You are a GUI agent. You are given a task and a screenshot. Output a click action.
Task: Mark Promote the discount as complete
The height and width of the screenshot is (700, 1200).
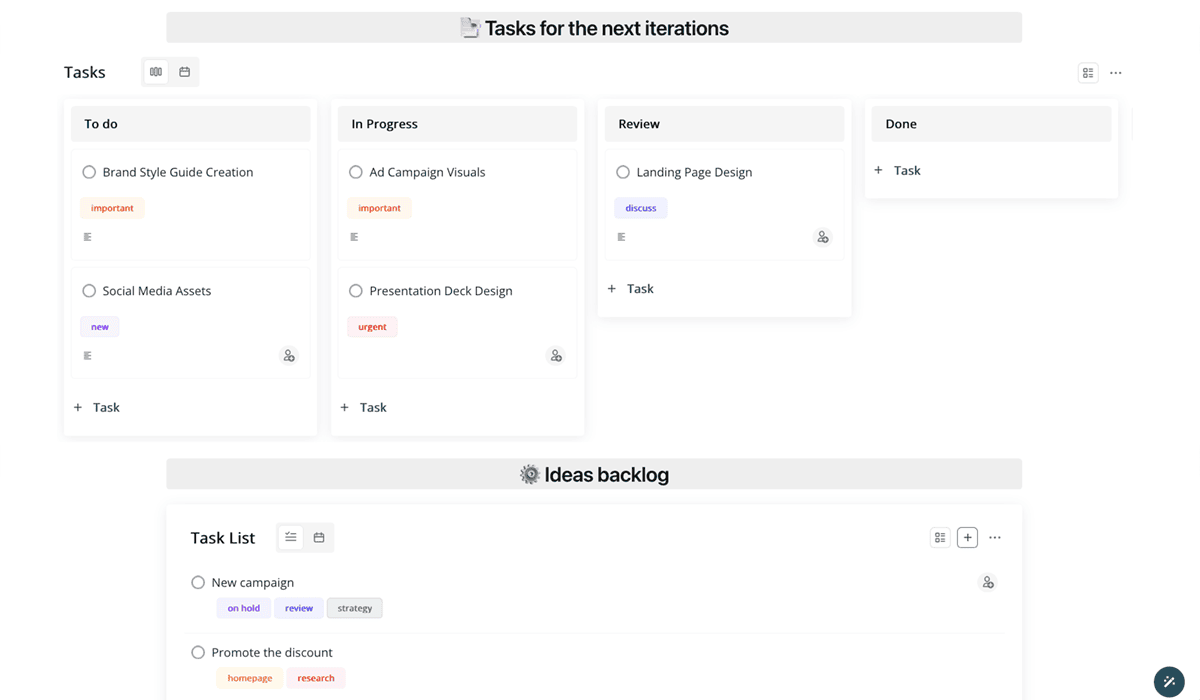[x=198, y=652]
